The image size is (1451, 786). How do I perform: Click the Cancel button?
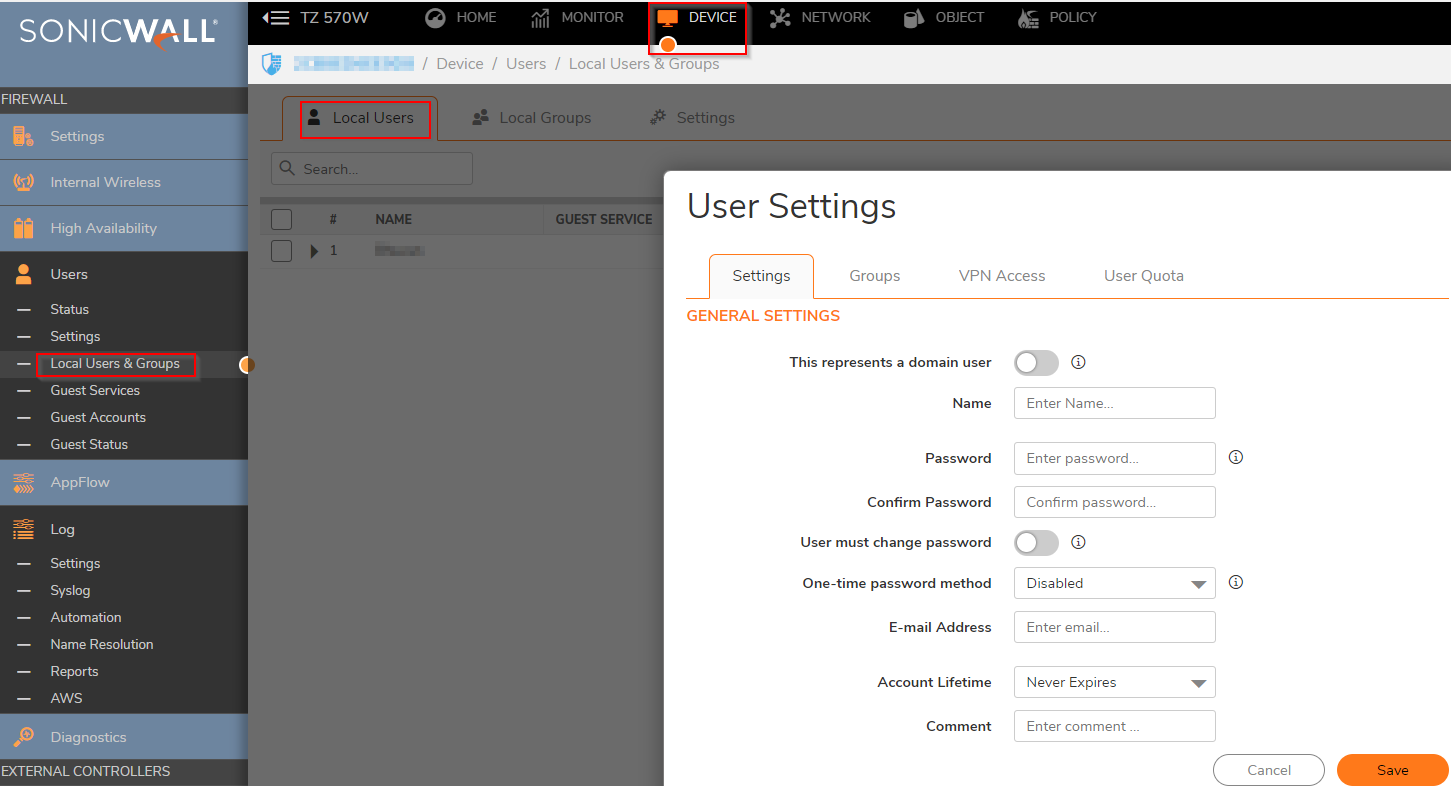tap(1268, 770)
